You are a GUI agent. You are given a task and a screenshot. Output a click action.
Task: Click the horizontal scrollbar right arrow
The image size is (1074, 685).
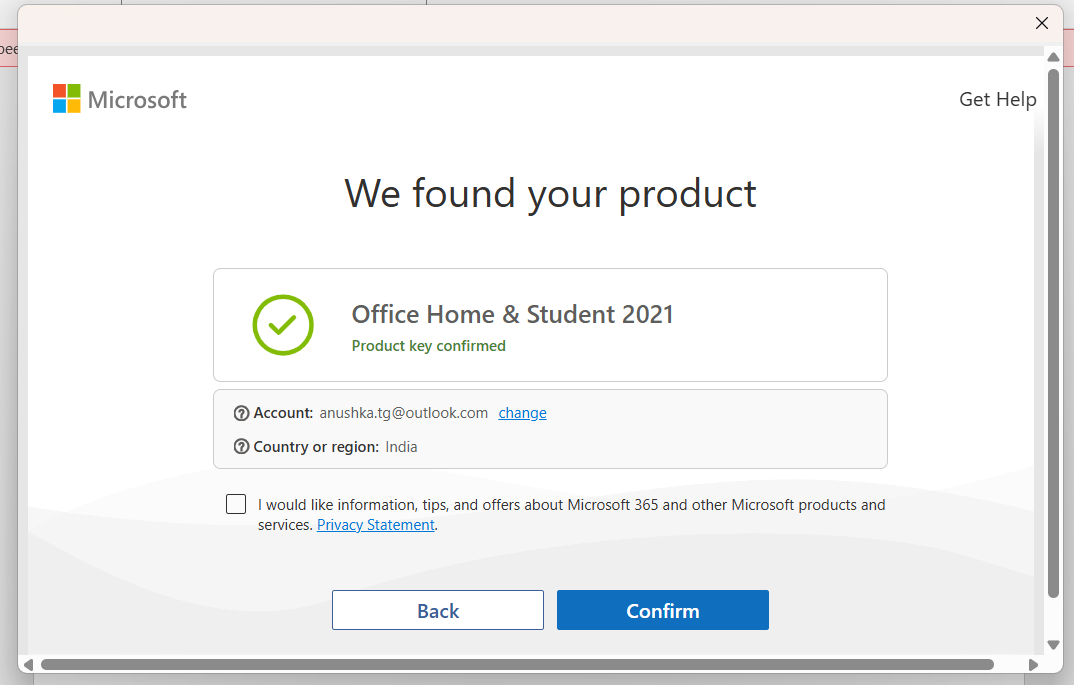coord(1033,664)
